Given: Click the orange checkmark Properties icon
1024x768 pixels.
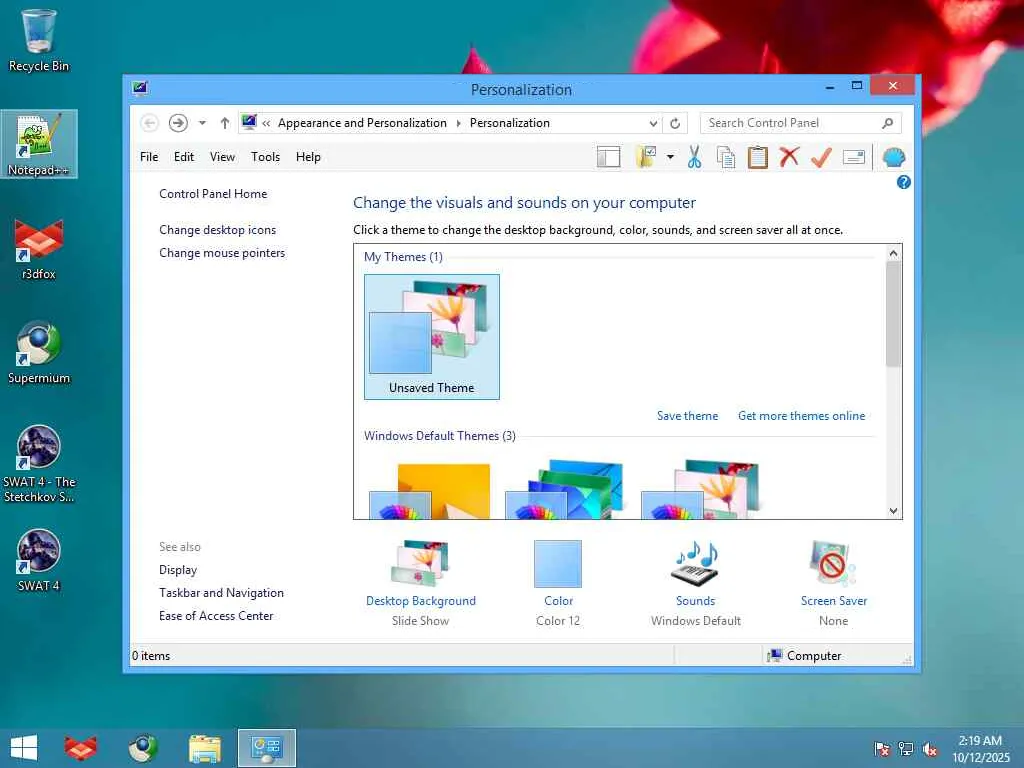Looking at the screenshot, I should pyautogui.click(x=821, y=157).
